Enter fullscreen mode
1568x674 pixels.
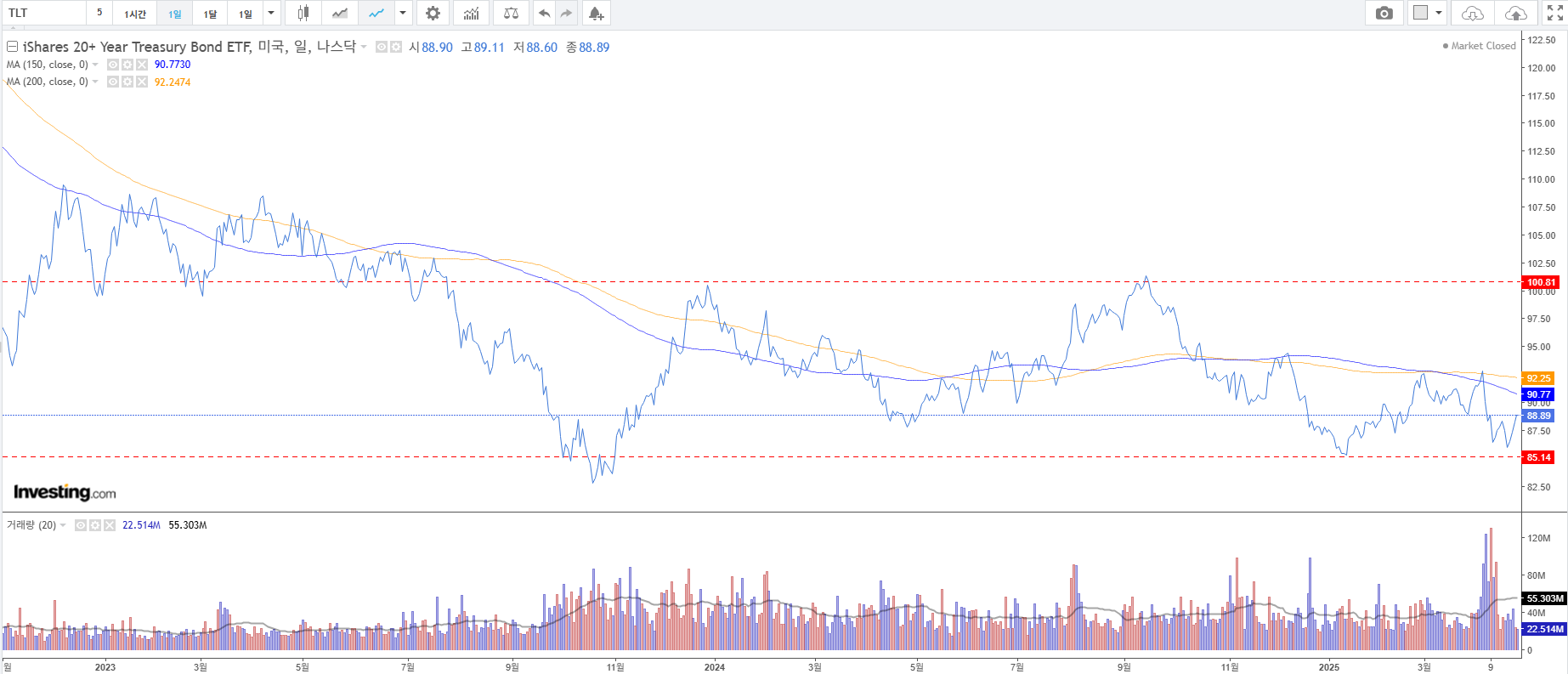pos(1554,13)
